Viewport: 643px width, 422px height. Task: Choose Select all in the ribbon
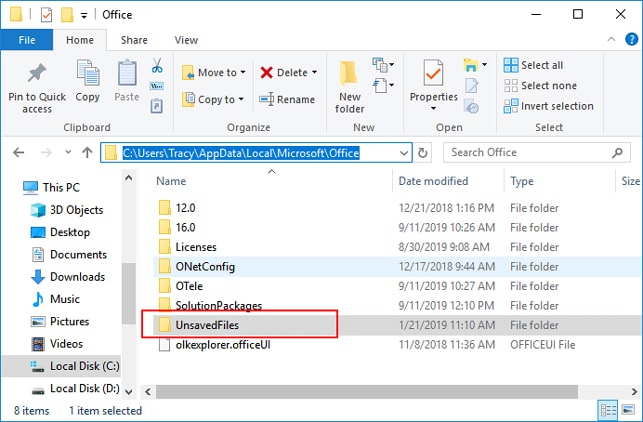click(x=533, y=65)
